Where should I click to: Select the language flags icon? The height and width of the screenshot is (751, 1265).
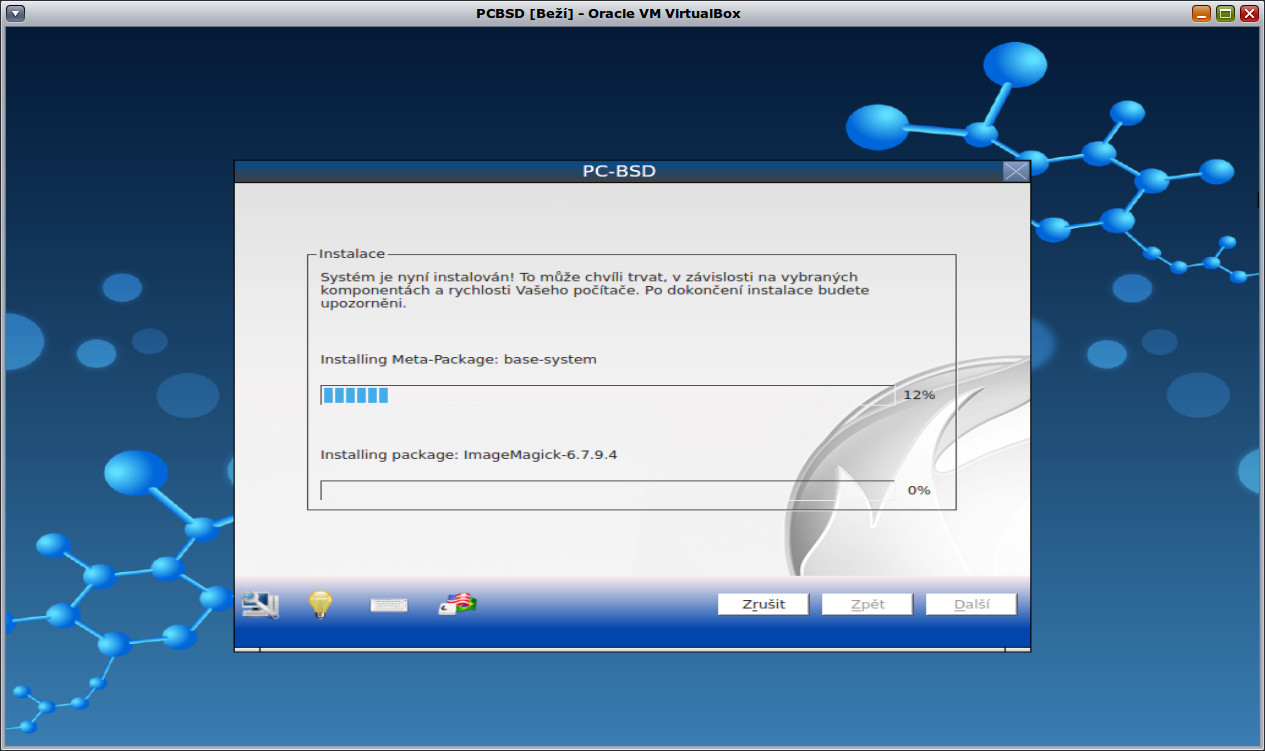(455, 603)
